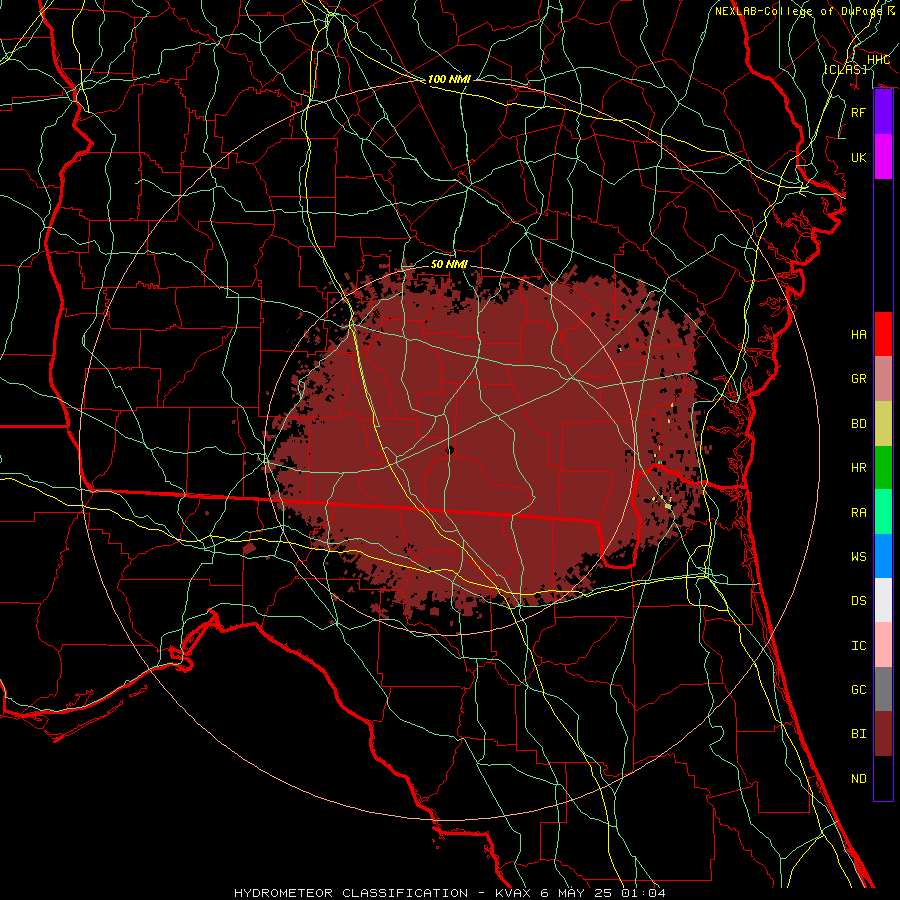Click the 'BD' legend label
The image size is (900, 900).
pyautogui.click(x=859, y=424)
